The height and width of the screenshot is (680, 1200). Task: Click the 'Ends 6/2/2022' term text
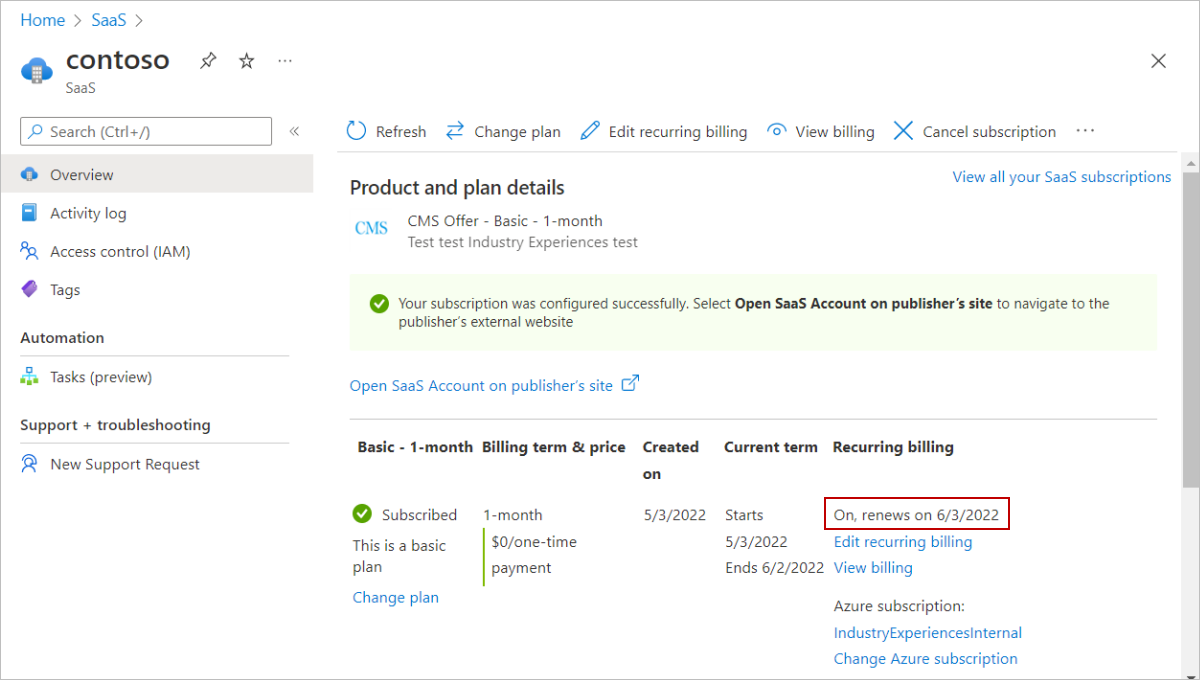[774, 568]
